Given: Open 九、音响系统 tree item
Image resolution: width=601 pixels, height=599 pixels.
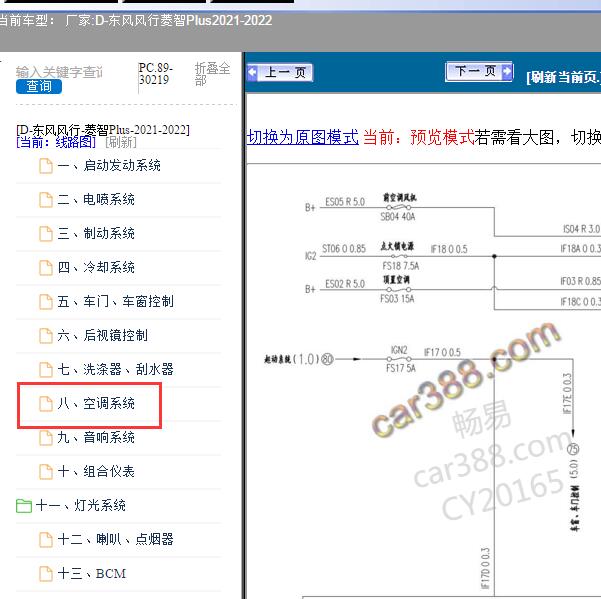Looking at the screenshot, I should tap(96, 437).
